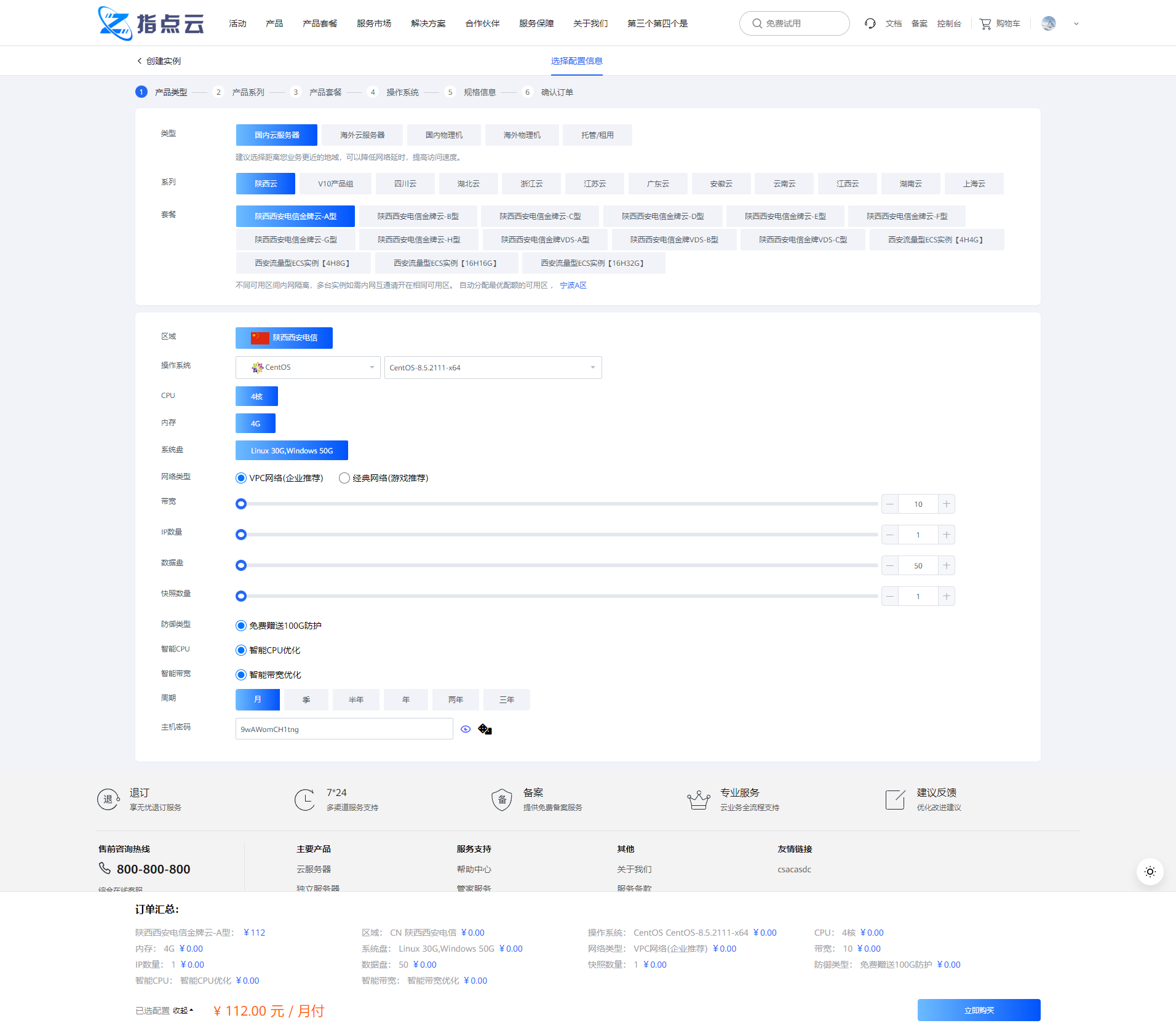1176x1031 pixels.
Task: Open the CentOS operating system dropdown
Action: (x=308, y=367)
